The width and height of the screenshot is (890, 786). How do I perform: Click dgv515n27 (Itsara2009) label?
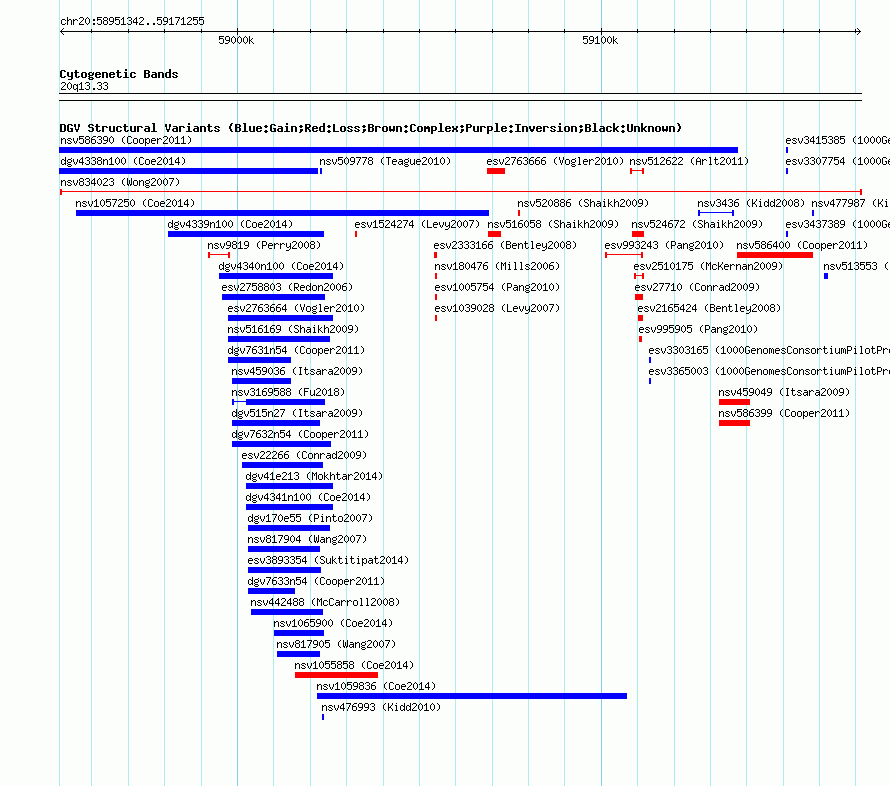pyautogui.click(x=297, y=413)
